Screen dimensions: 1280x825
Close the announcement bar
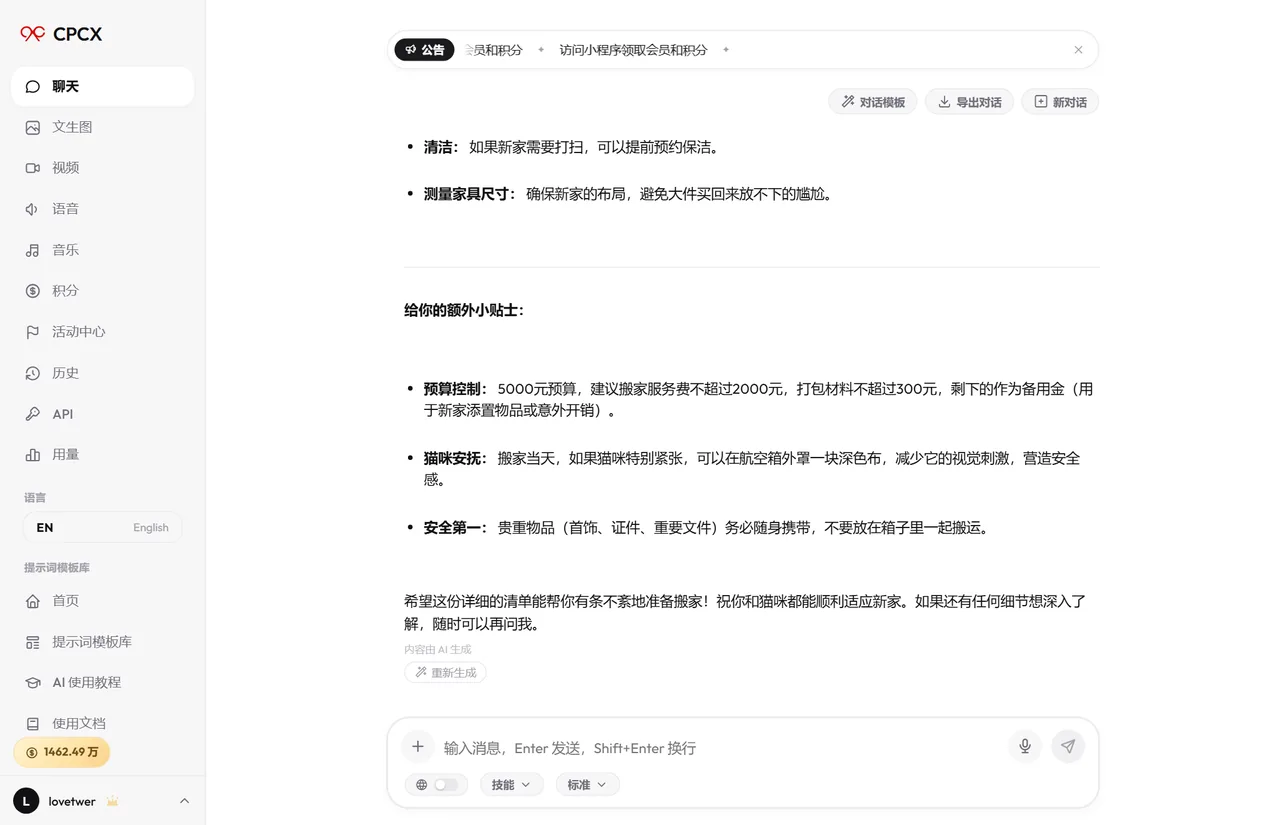coord(1078,50)
